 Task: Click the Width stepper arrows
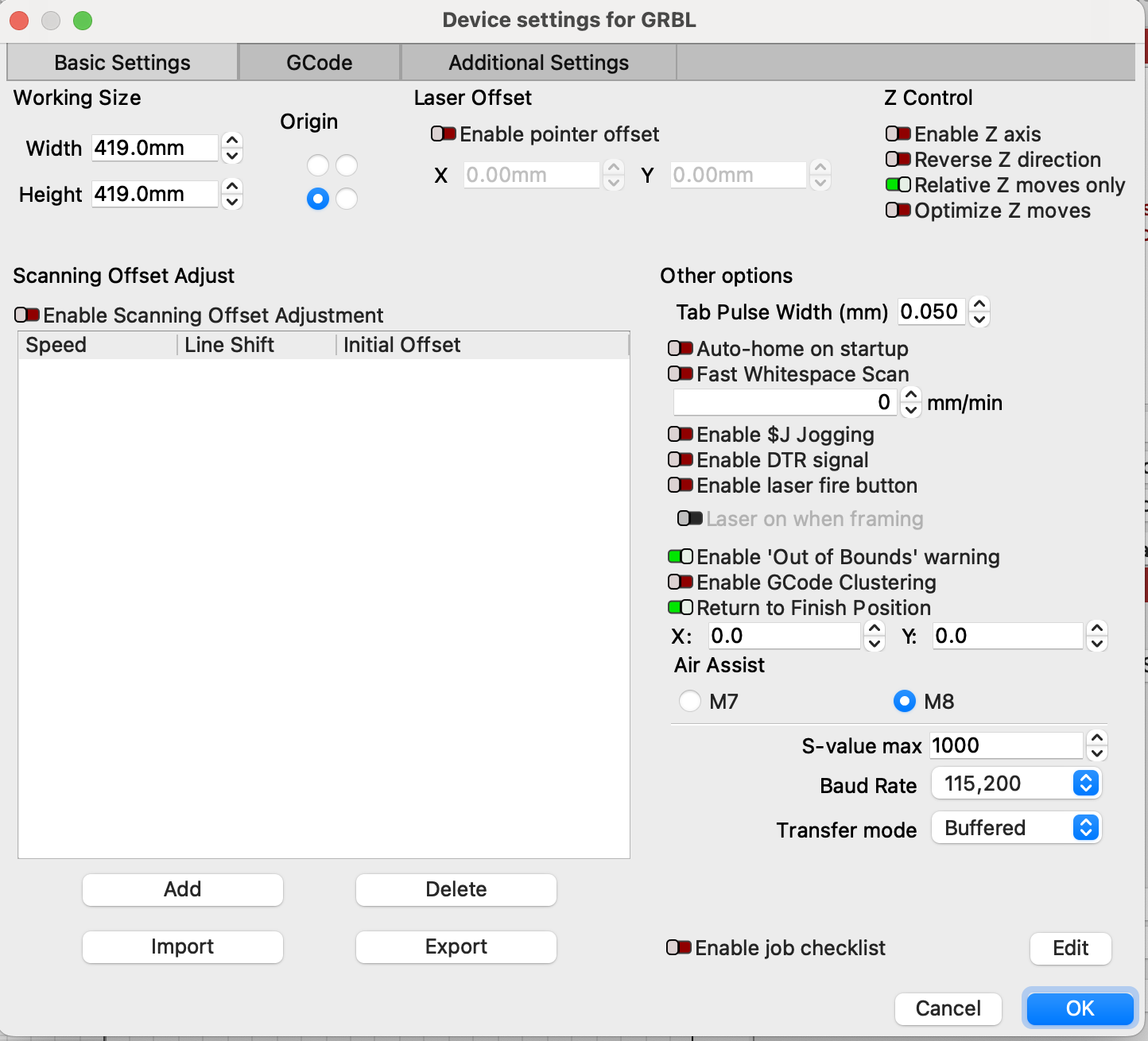(232, 148)
